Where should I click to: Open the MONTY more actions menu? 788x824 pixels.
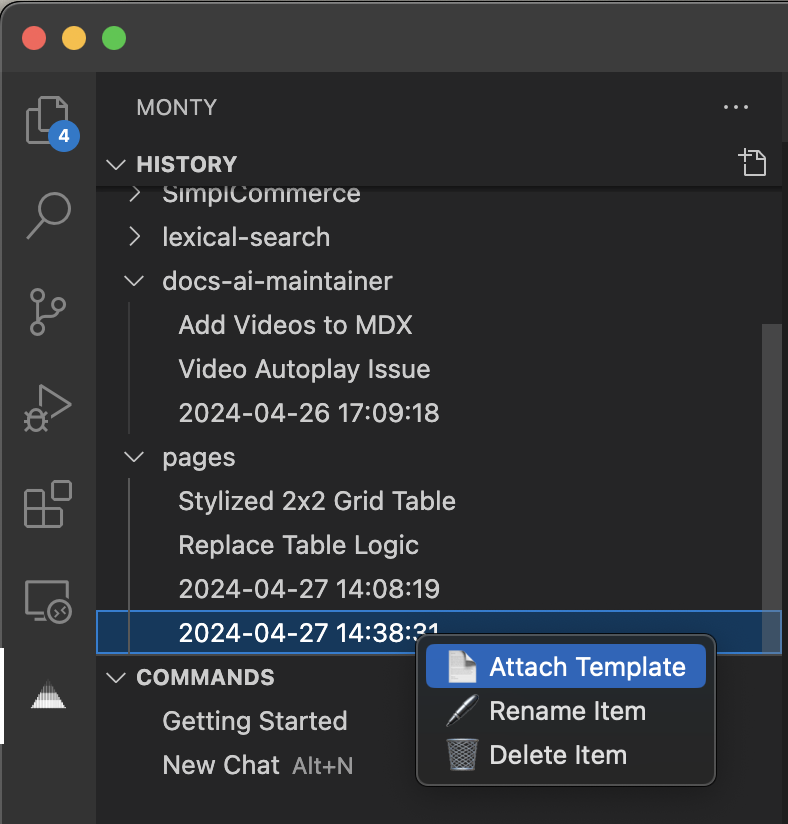coord(736,107)
